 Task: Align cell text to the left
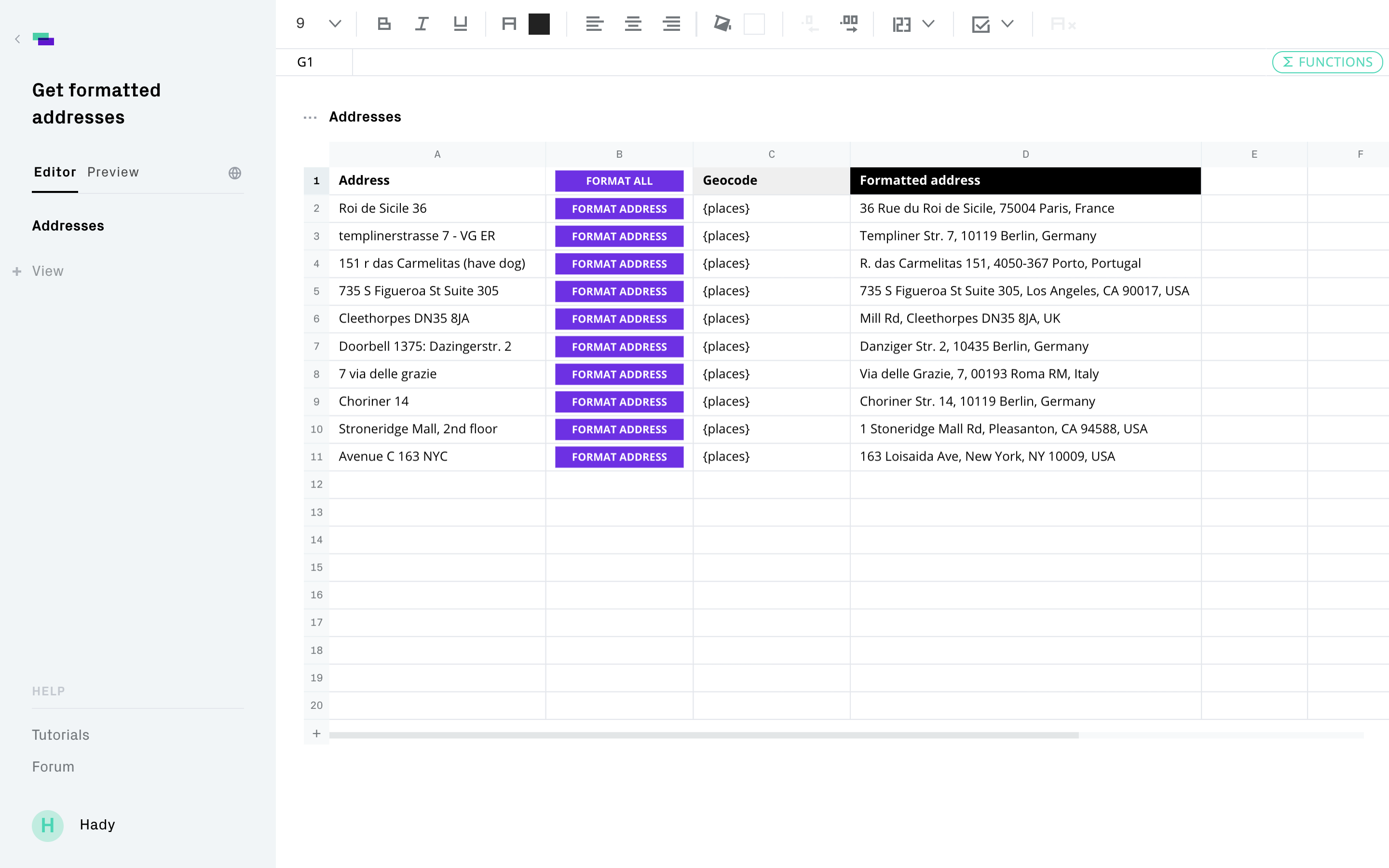coord(594,24)
